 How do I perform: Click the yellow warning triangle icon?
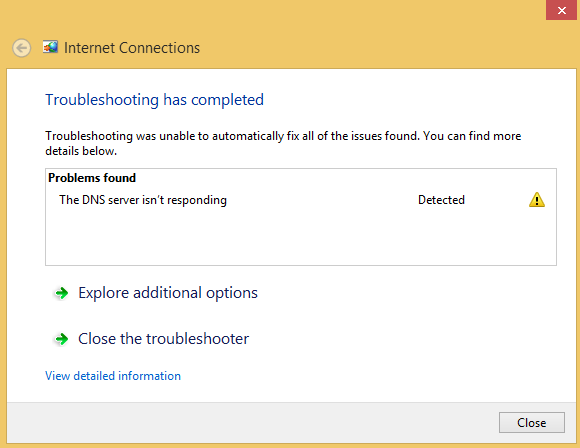(x=537, y=200)
